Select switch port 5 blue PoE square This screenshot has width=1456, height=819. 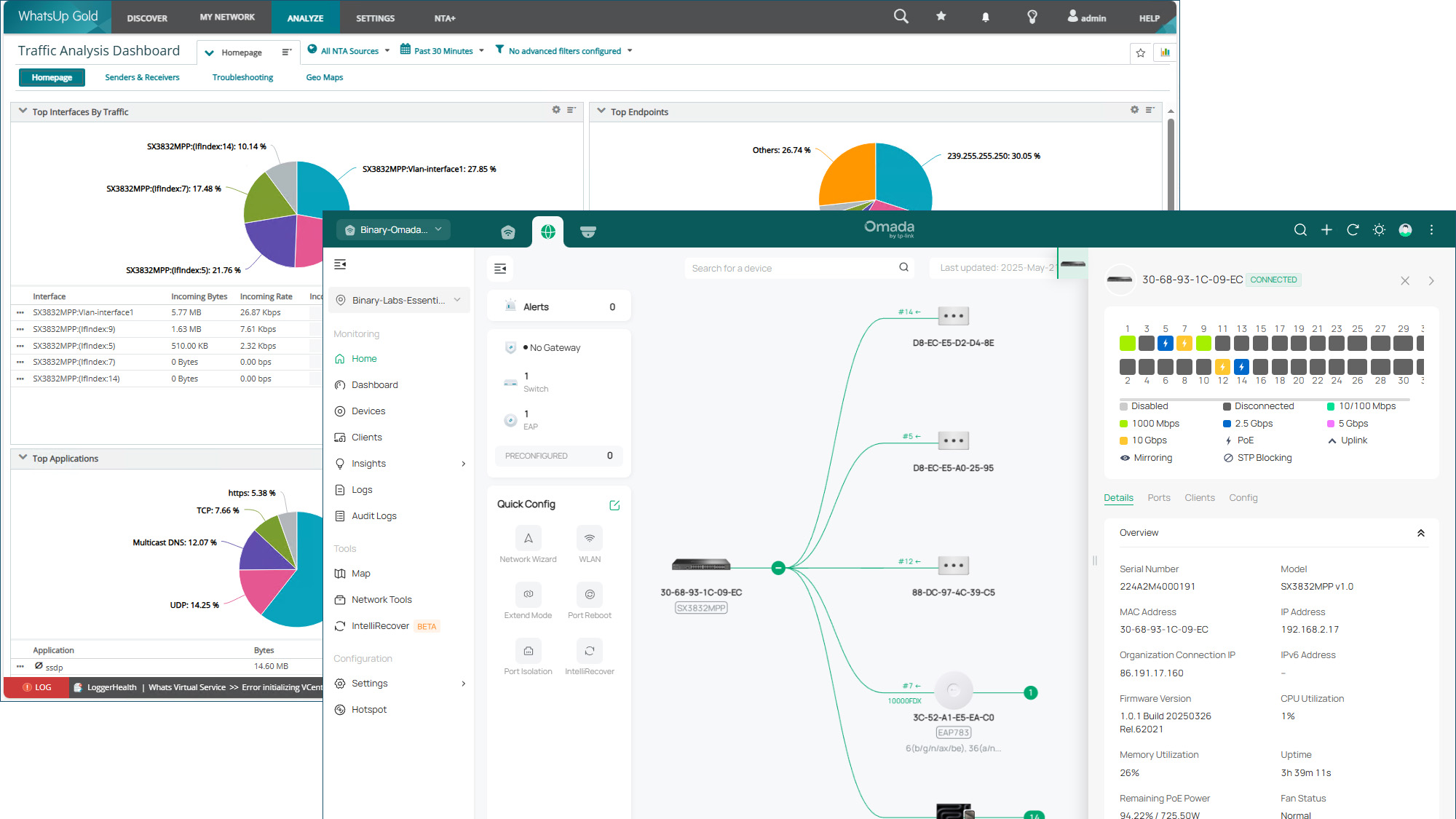tap(1166, 343)
